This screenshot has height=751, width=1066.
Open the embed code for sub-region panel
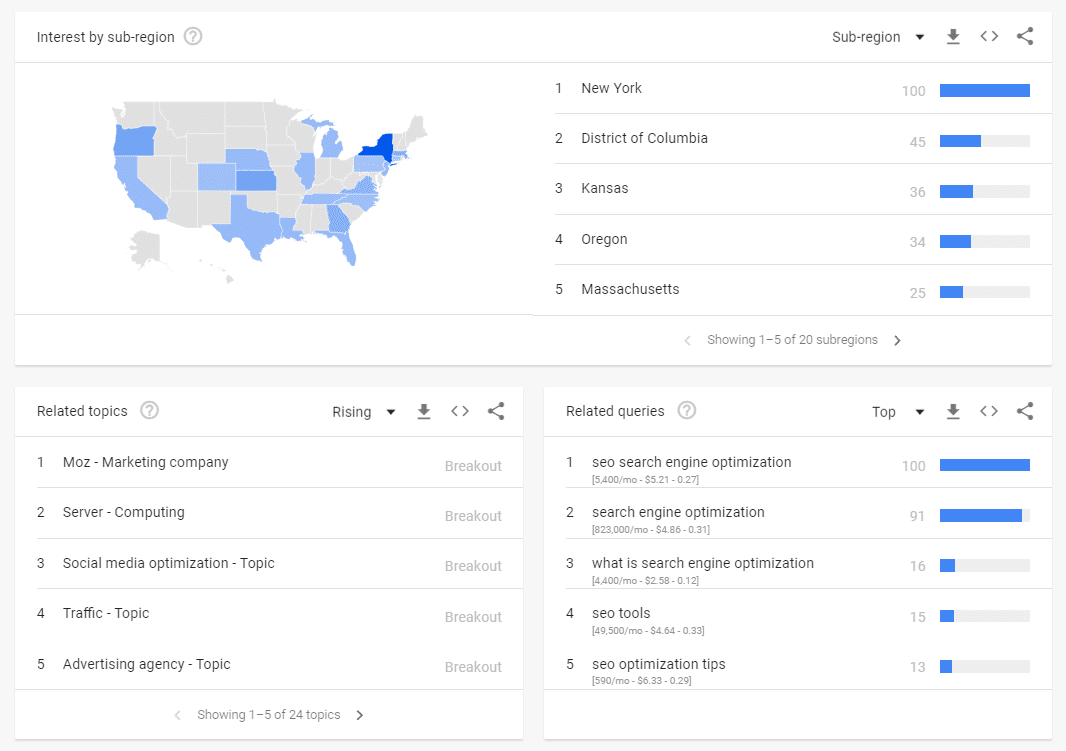pyautogui.click(x=989, y=36)
